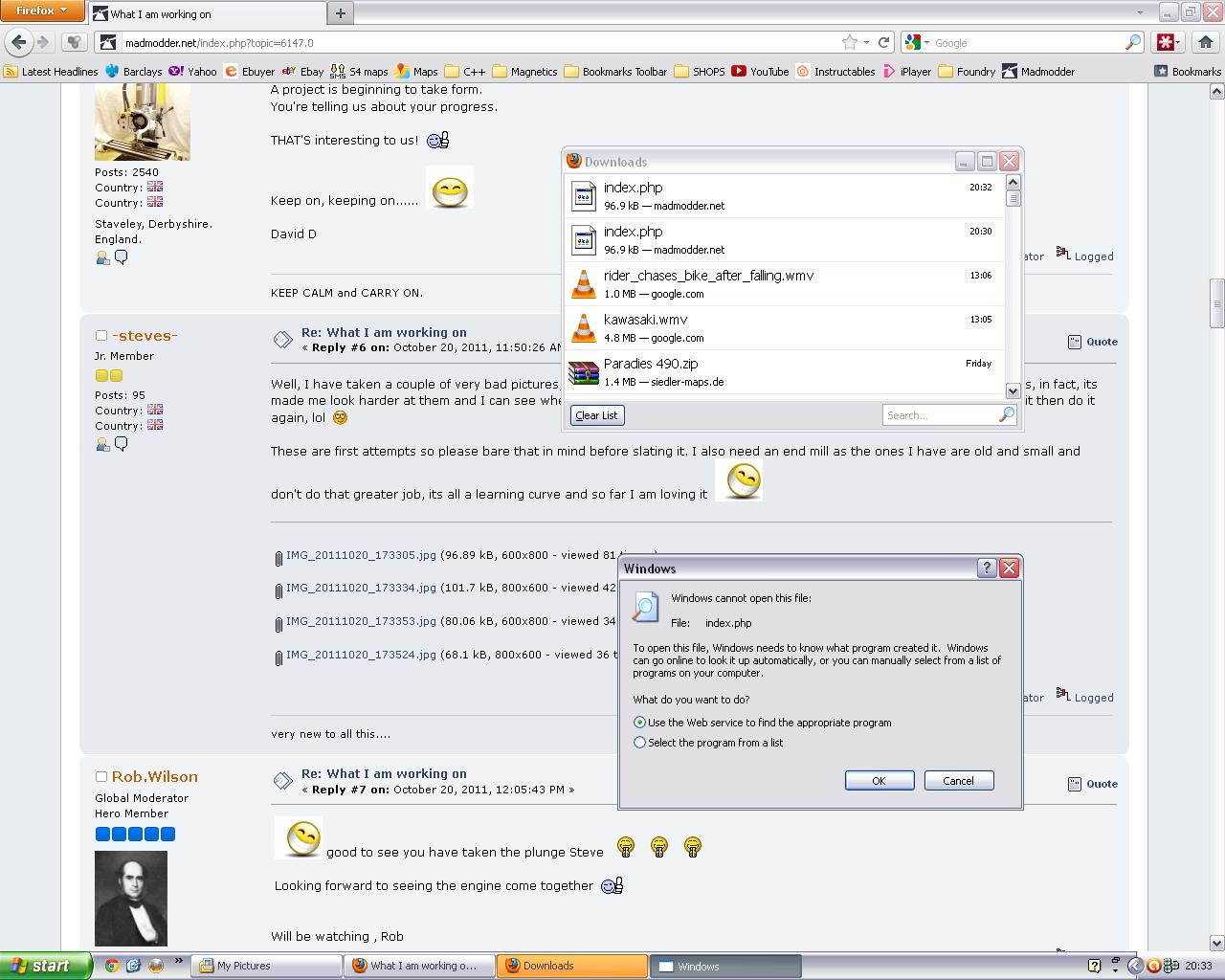Image resolution: width=1225 pixels, height=980 pixels.
Task: Open attachment IMG_20111020_173524.jpg
Action: [x=361, y=655]
